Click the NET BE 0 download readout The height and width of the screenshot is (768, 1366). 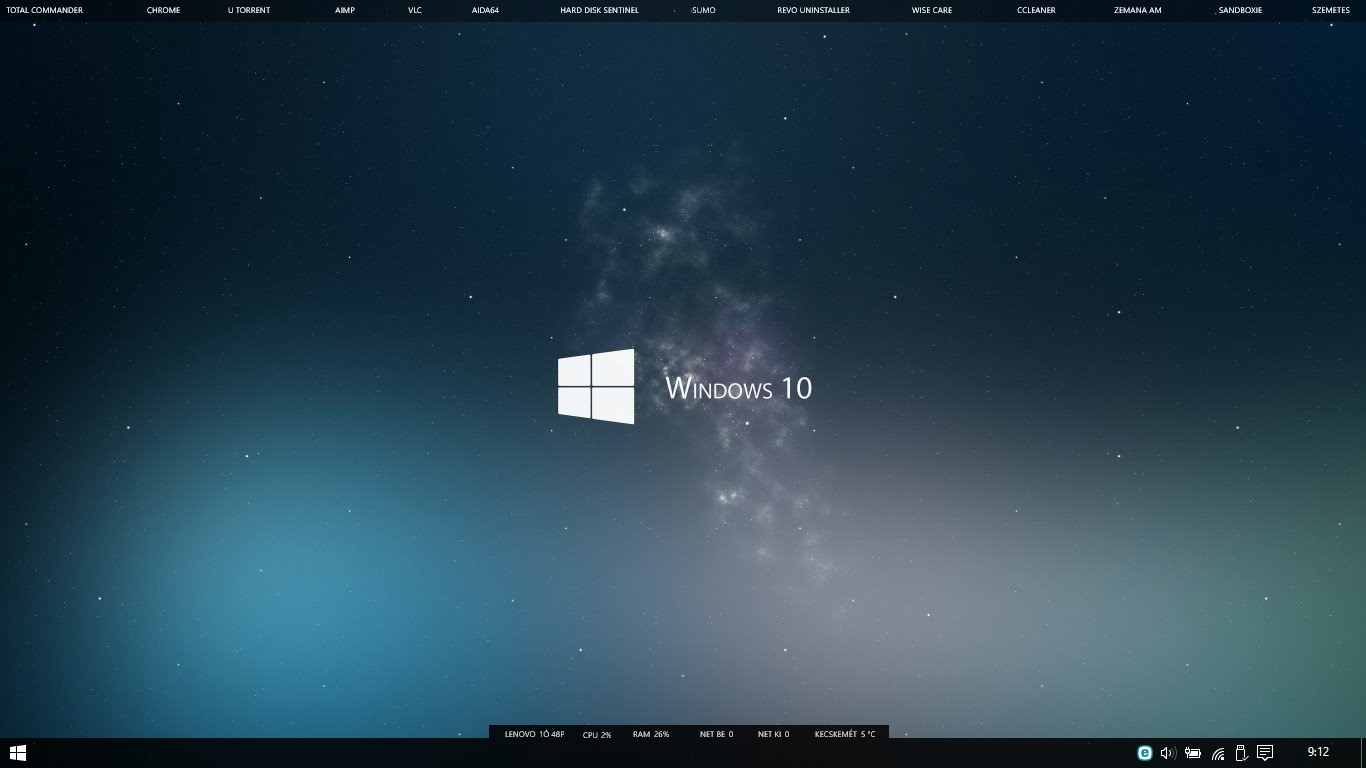point(716,734)
